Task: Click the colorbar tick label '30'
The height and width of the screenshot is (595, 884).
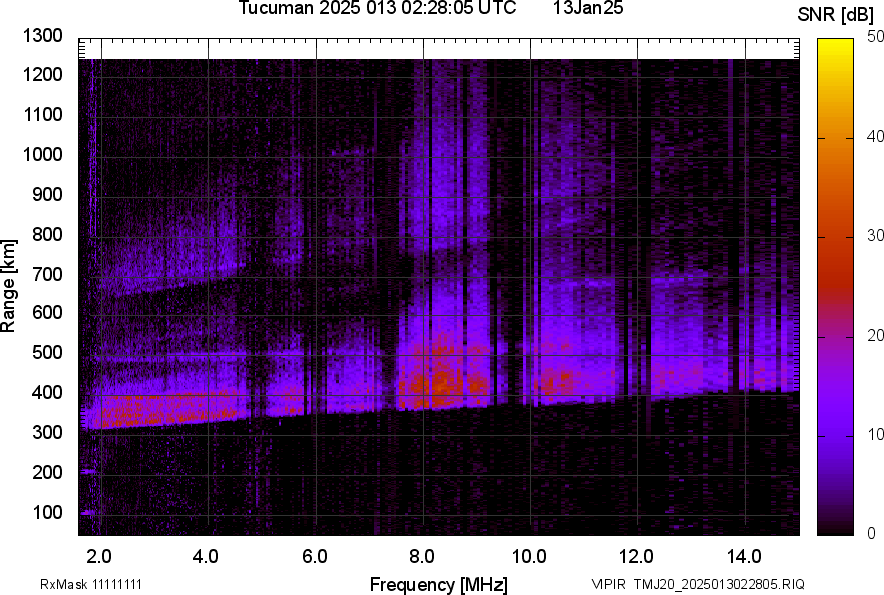Action: tap(876, 236)
